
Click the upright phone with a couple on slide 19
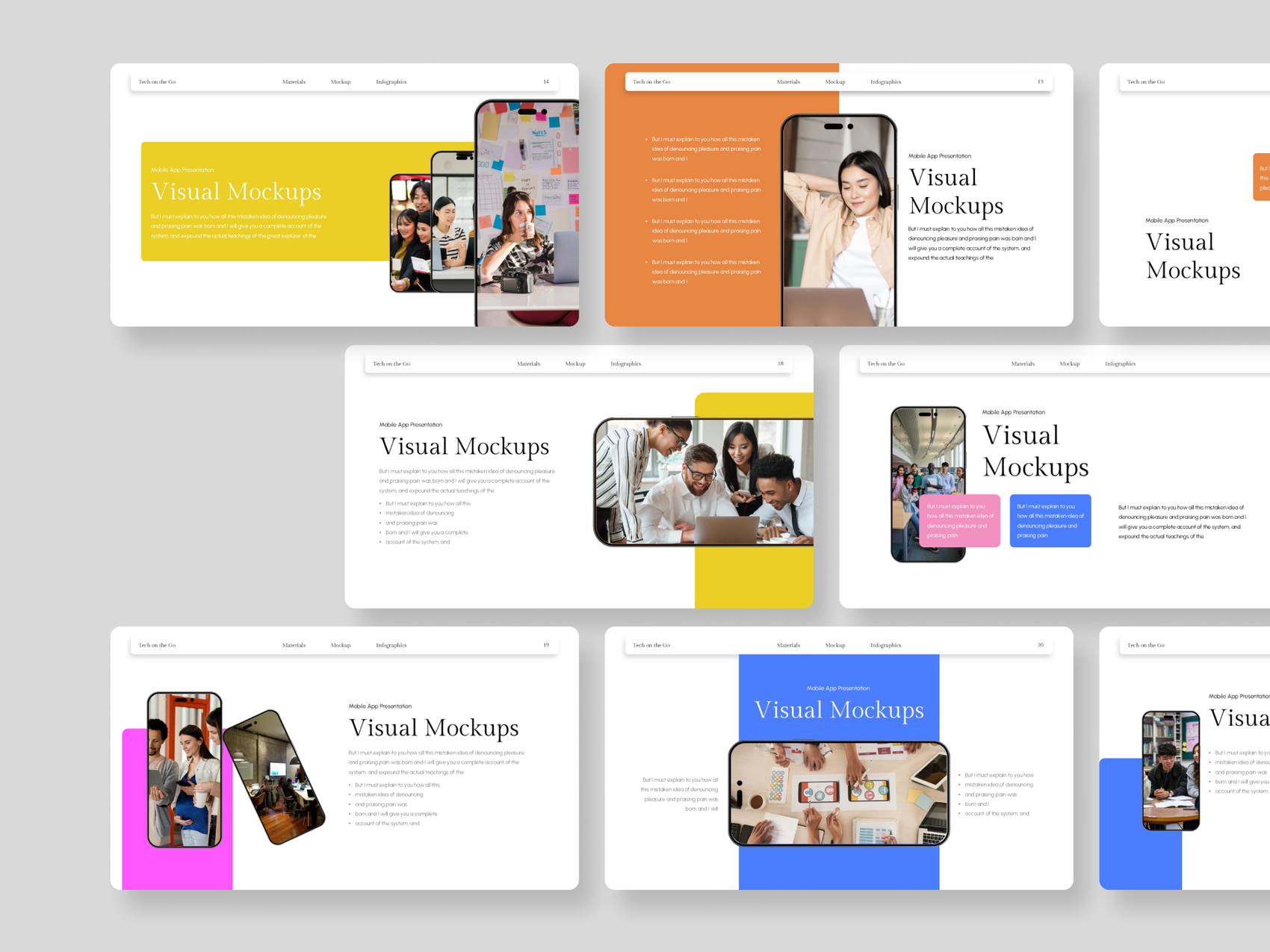point(185,770)
